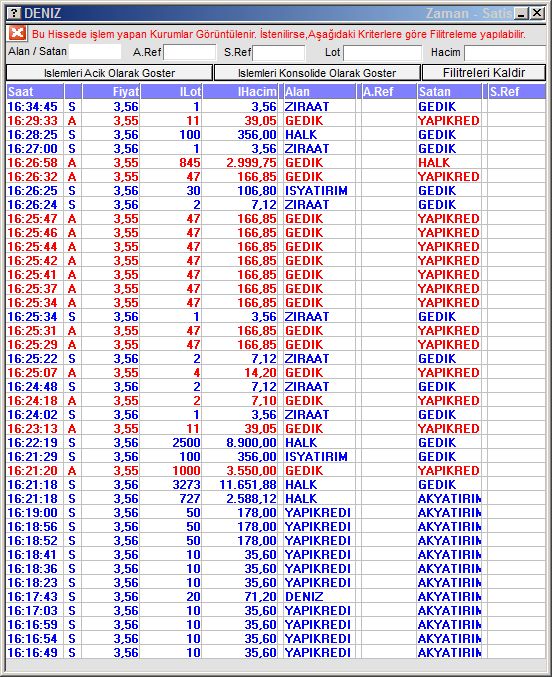Click time cell 16:23:13

point(32,429)
